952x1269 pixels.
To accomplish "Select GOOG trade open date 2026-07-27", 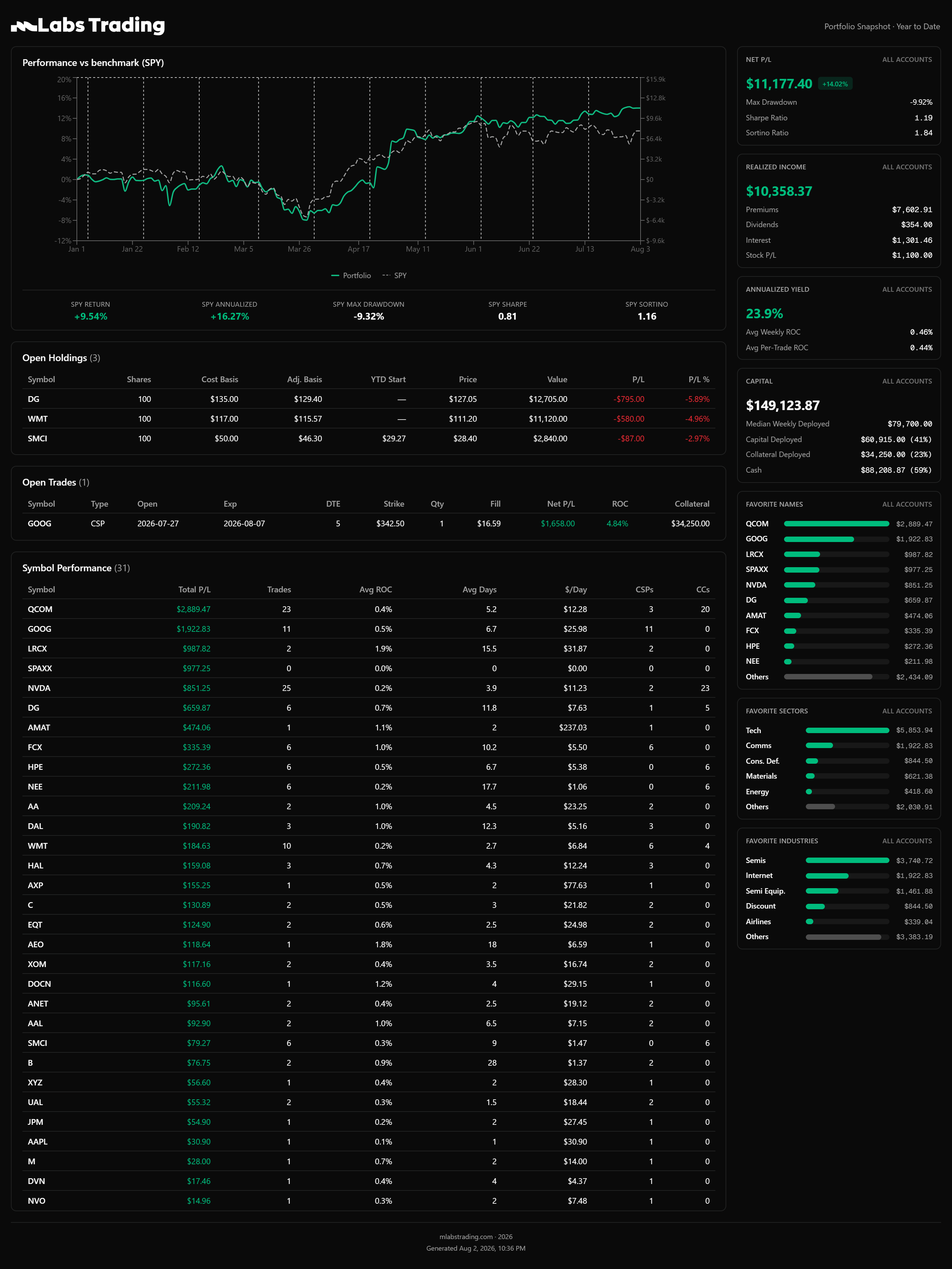I will [x=158, y=523].
